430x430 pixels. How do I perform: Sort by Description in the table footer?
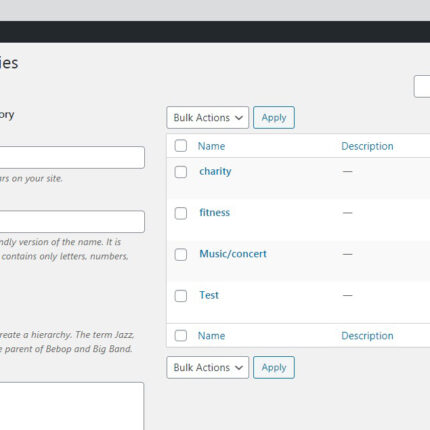click(367, 336)
